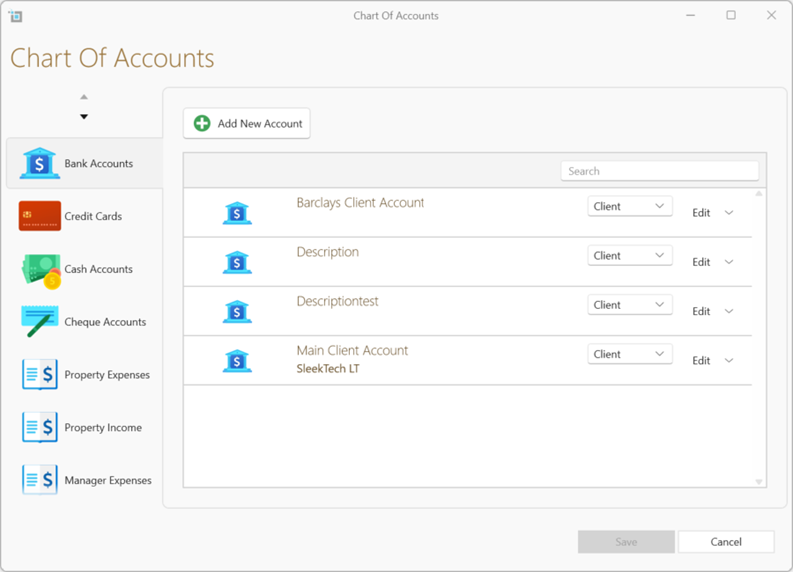Click the bank icon beside Barclays Client Account

point(237,213)
